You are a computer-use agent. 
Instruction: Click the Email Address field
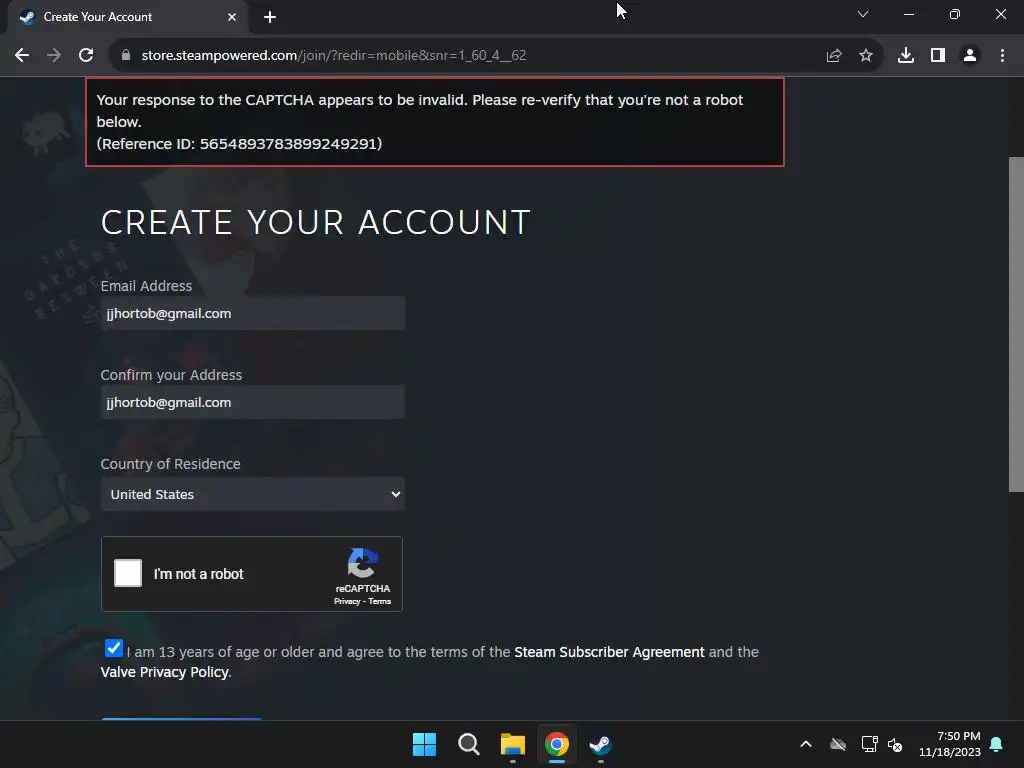click(253, 313)
